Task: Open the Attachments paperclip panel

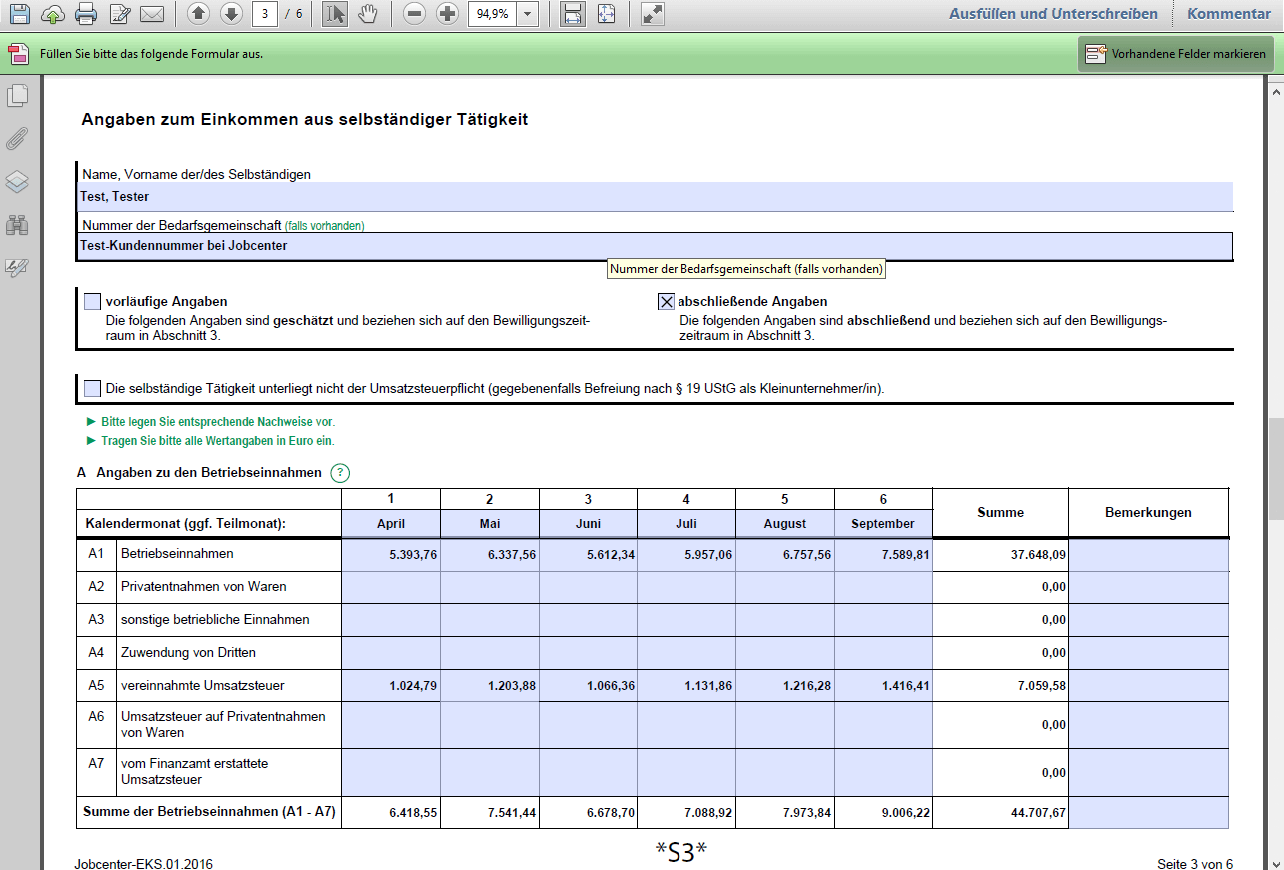Action: pyautogui.click(x=17, y=139)
